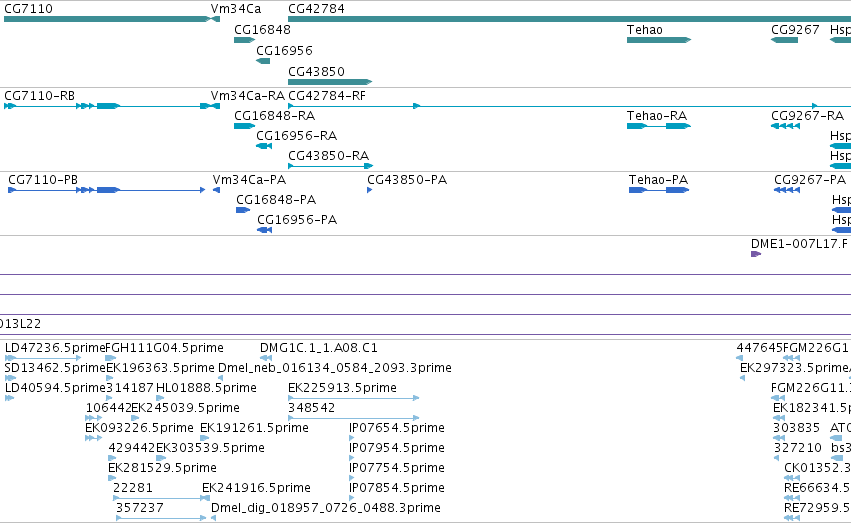Open the CG7110-RB transcript
This screenshot has height=523, width=851.
pyautogui.click(x=39, y=95)
